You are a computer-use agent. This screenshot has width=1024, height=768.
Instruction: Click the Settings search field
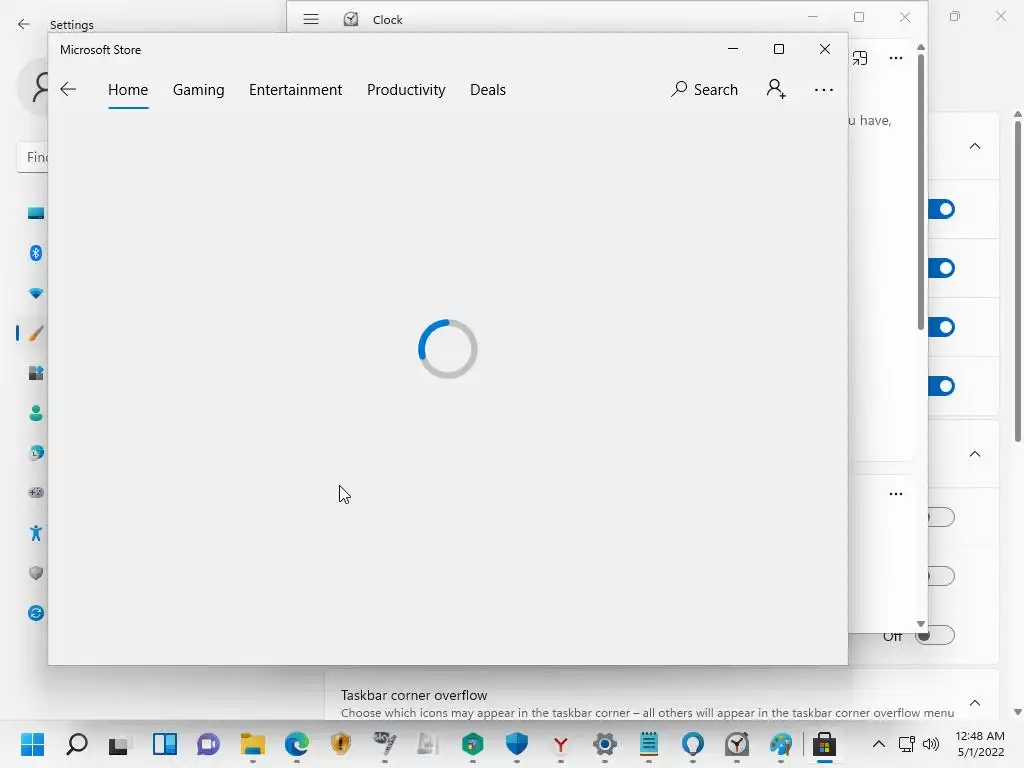tap(33, 157)
